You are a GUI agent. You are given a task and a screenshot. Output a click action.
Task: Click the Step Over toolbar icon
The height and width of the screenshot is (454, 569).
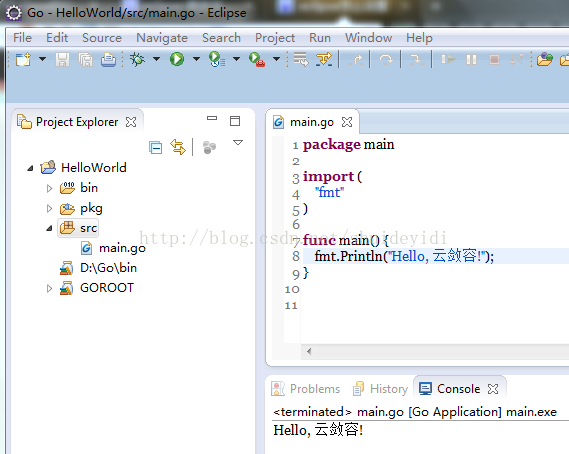coord(386,59)
